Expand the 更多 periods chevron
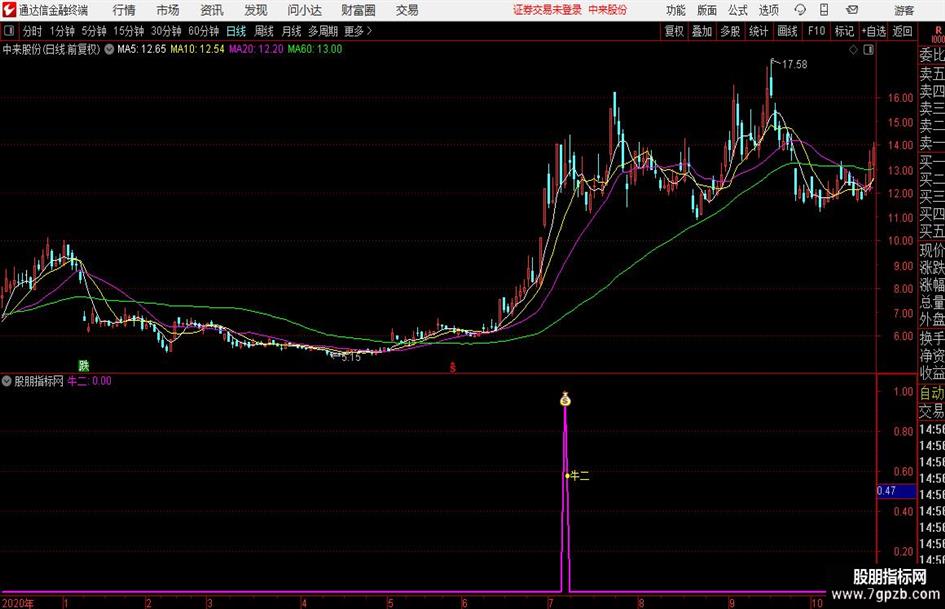 [369, 31]
